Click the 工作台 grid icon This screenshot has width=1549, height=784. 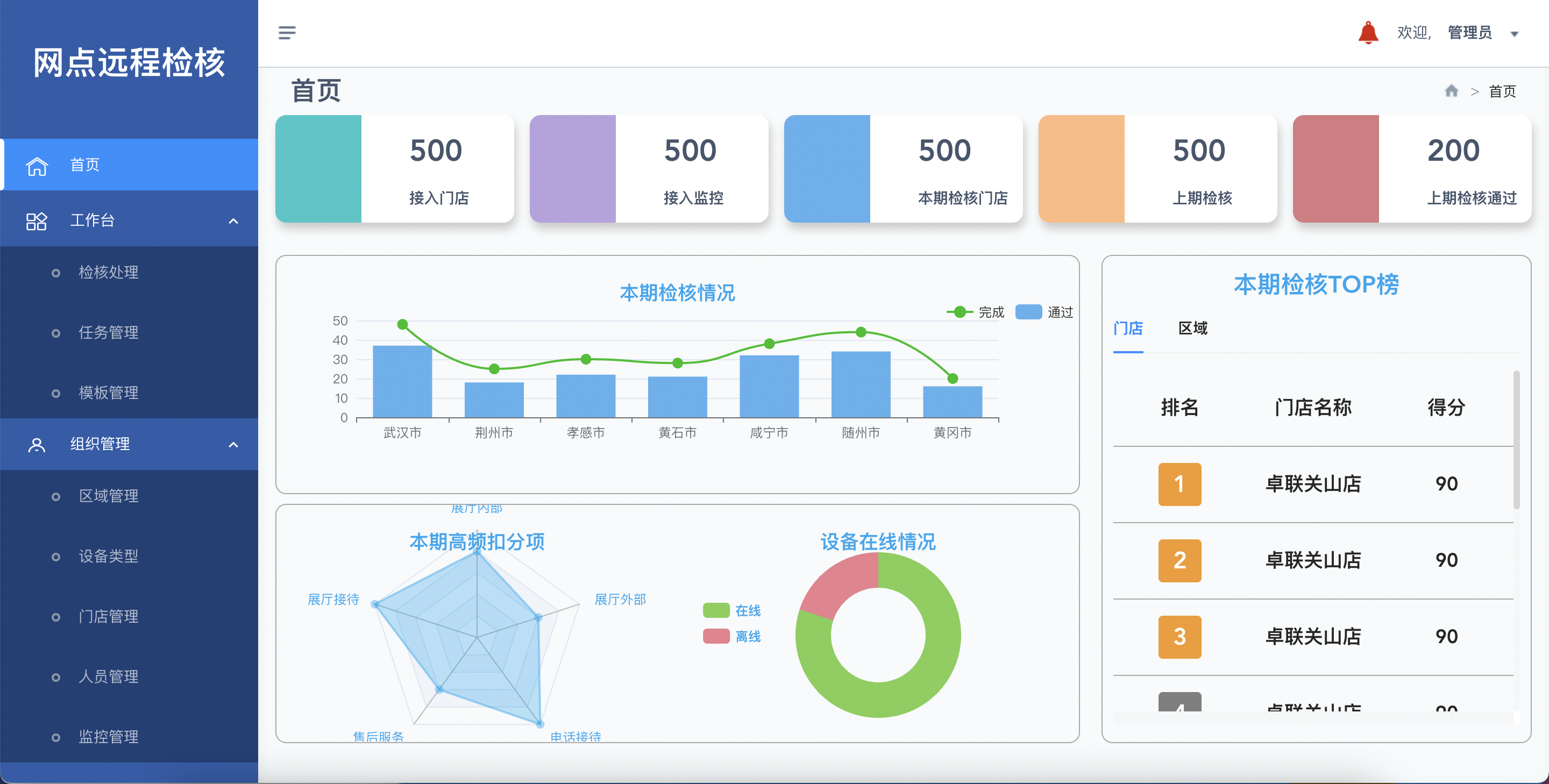tap(37, 220)
